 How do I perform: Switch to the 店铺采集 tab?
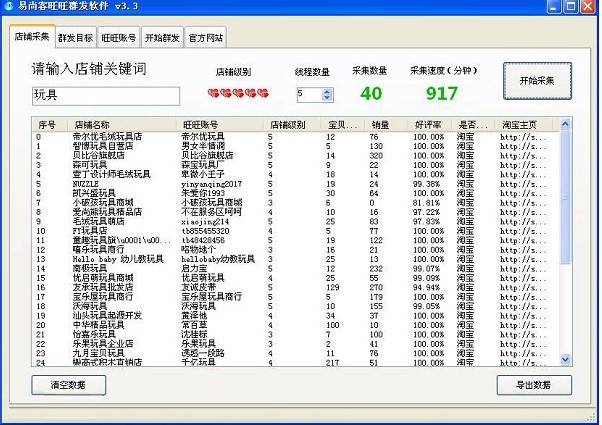[32, 36]
